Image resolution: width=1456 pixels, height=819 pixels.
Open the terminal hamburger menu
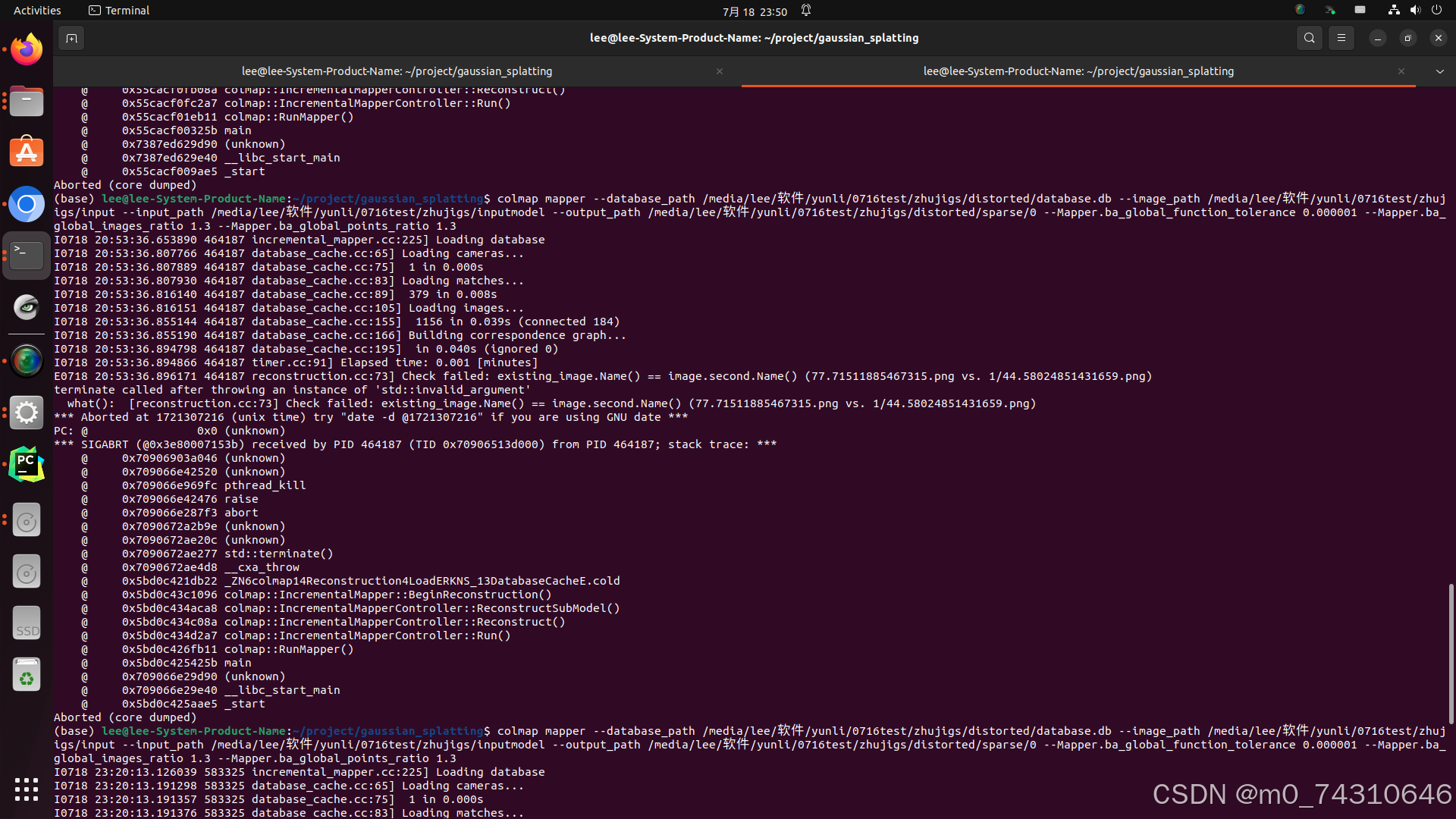click(x=1341, y=38)
